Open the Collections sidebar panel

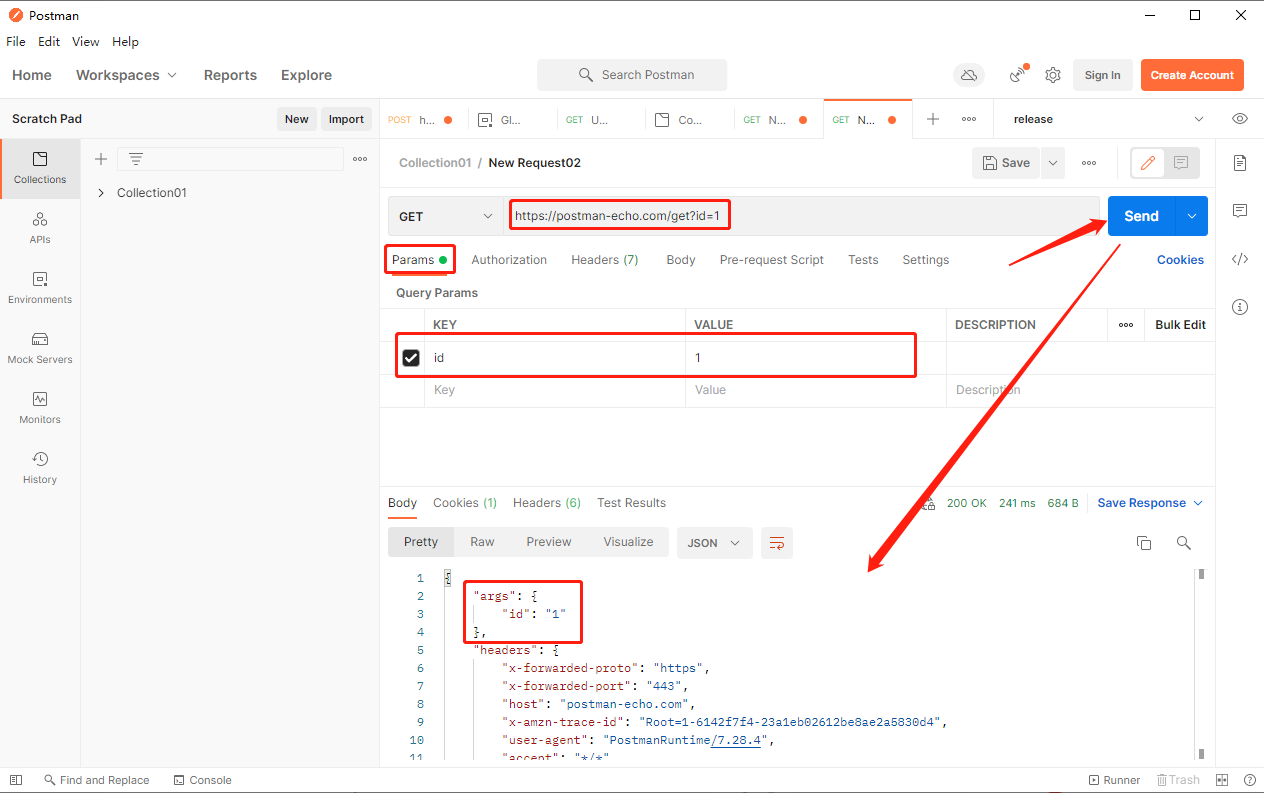click(40, 168)
